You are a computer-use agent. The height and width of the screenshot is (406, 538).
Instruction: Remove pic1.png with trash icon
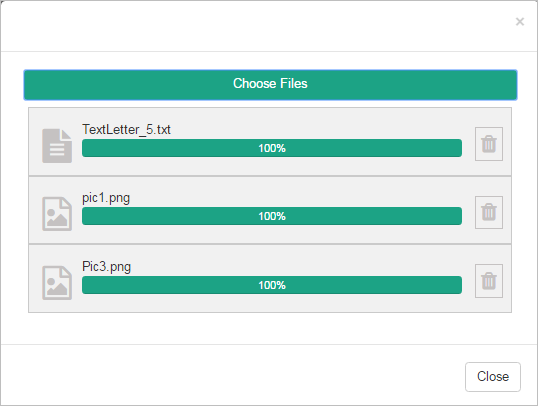coord(489,212)
